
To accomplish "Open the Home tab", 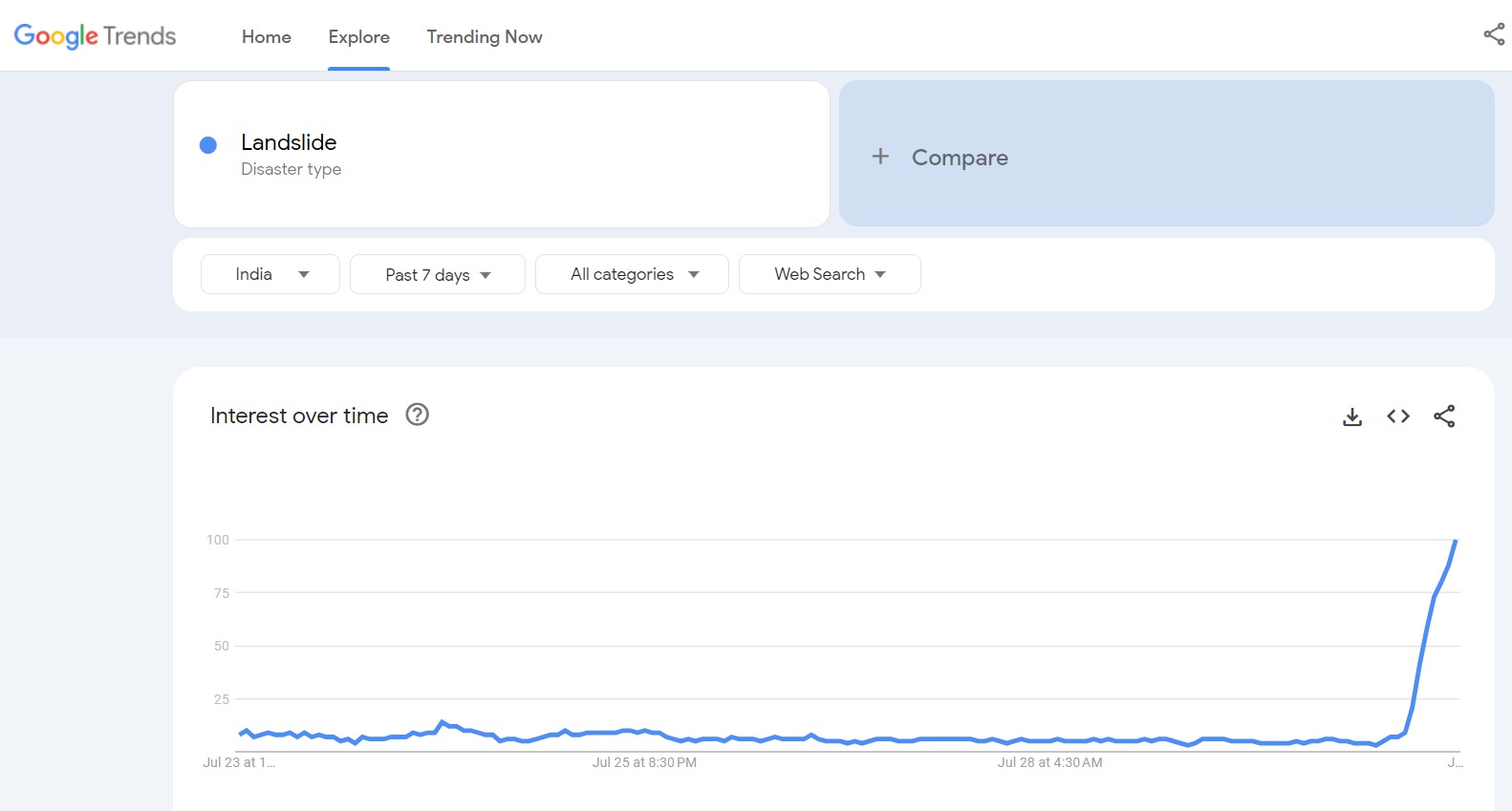I will [x=266, y=36].
